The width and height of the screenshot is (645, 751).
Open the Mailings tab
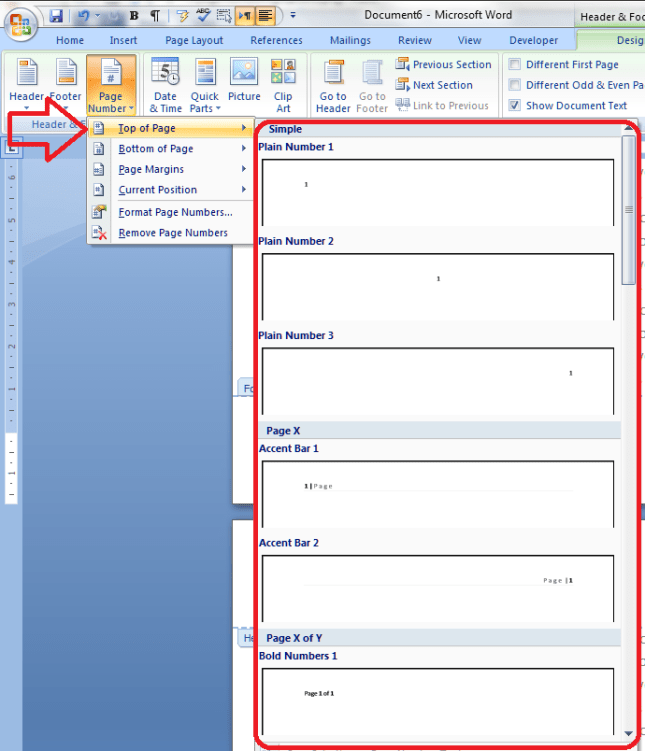coord(350,40)
